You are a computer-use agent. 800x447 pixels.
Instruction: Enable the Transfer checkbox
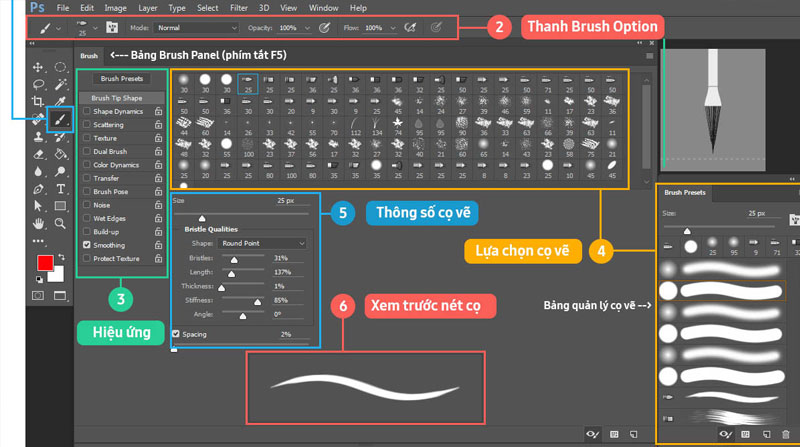(x=87, y=178)
